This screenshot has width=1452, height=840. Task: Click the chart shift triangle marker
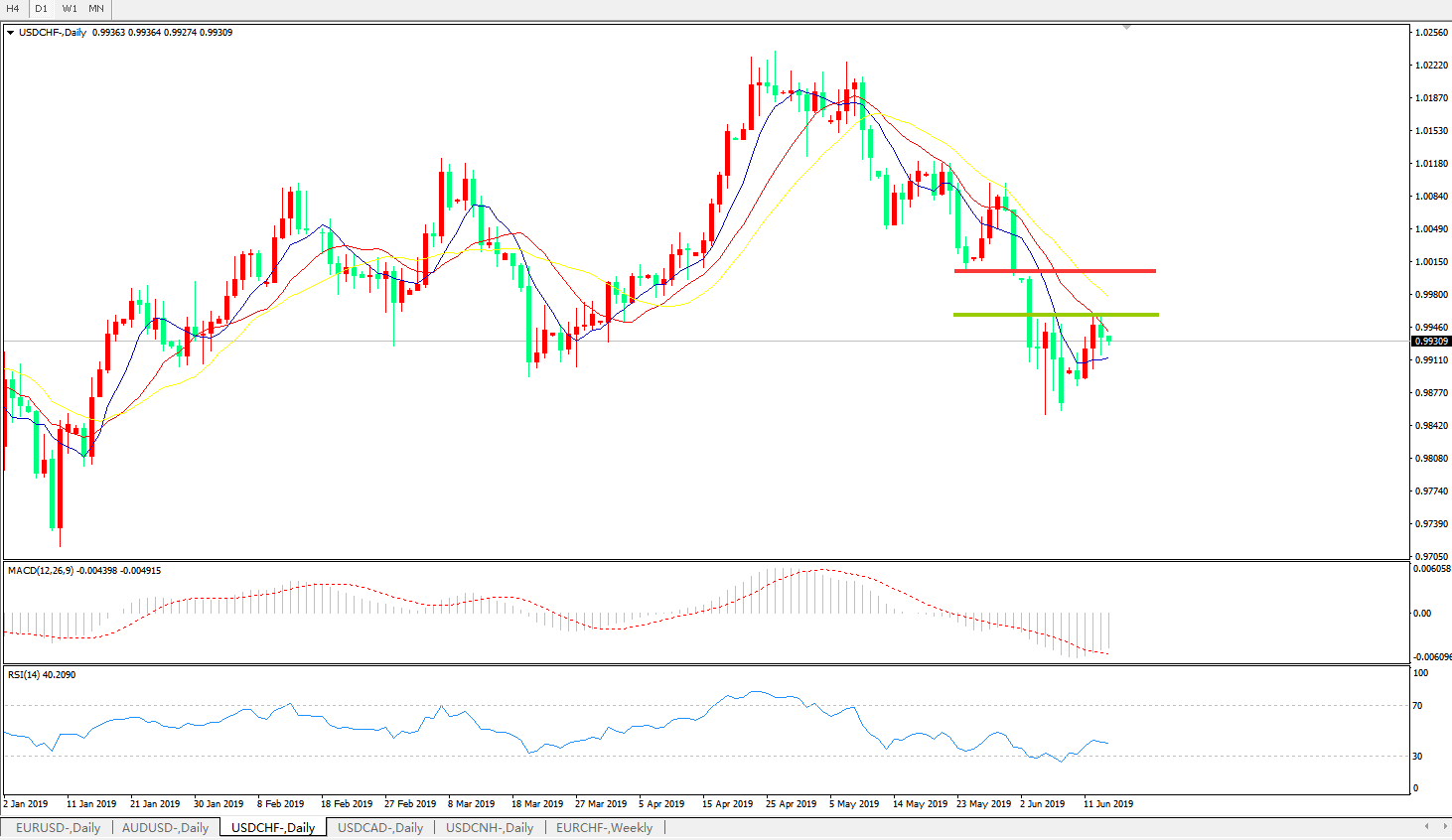click(1126, 27)
